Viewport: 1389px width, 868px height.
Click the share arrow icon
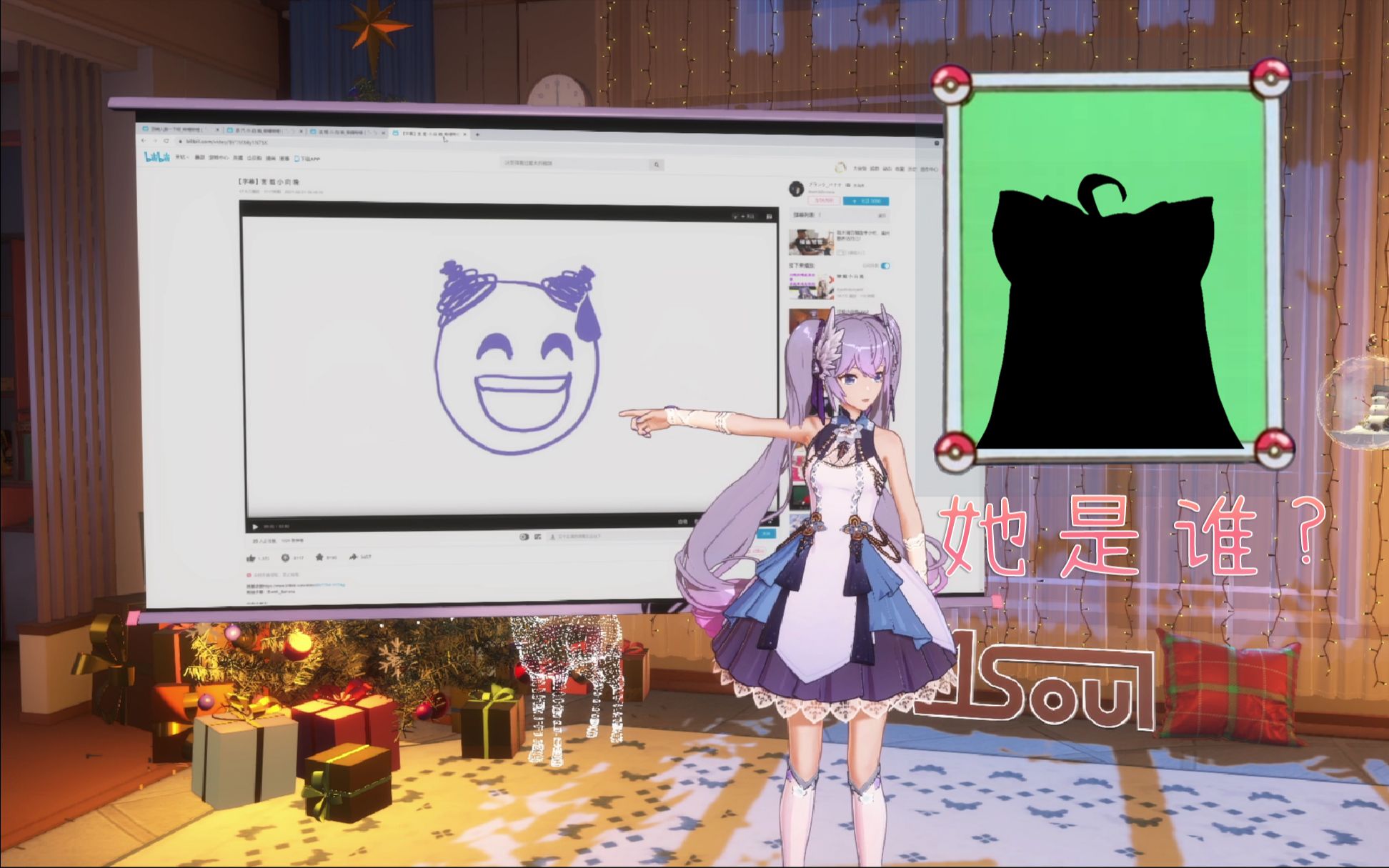(353, 557)
